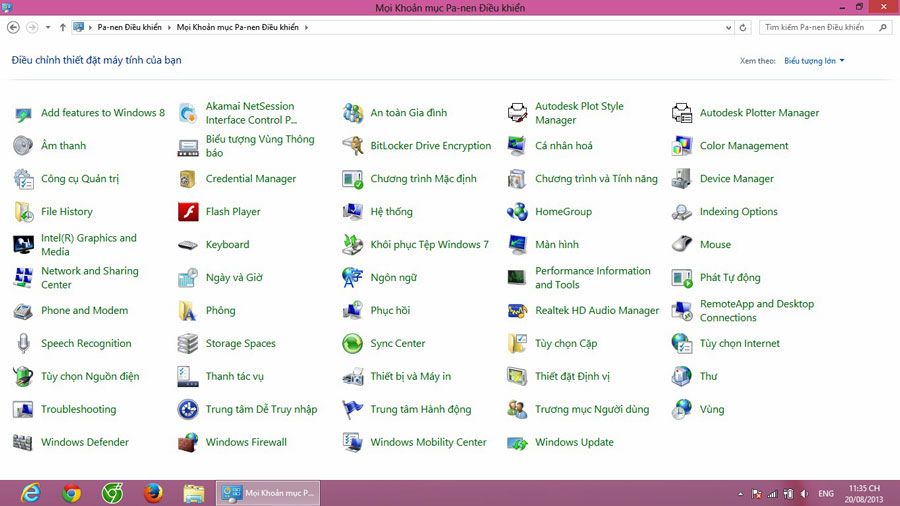900x506 pixels.
Task: Launch Firefox from the taskbar
Action: point(153,493)
